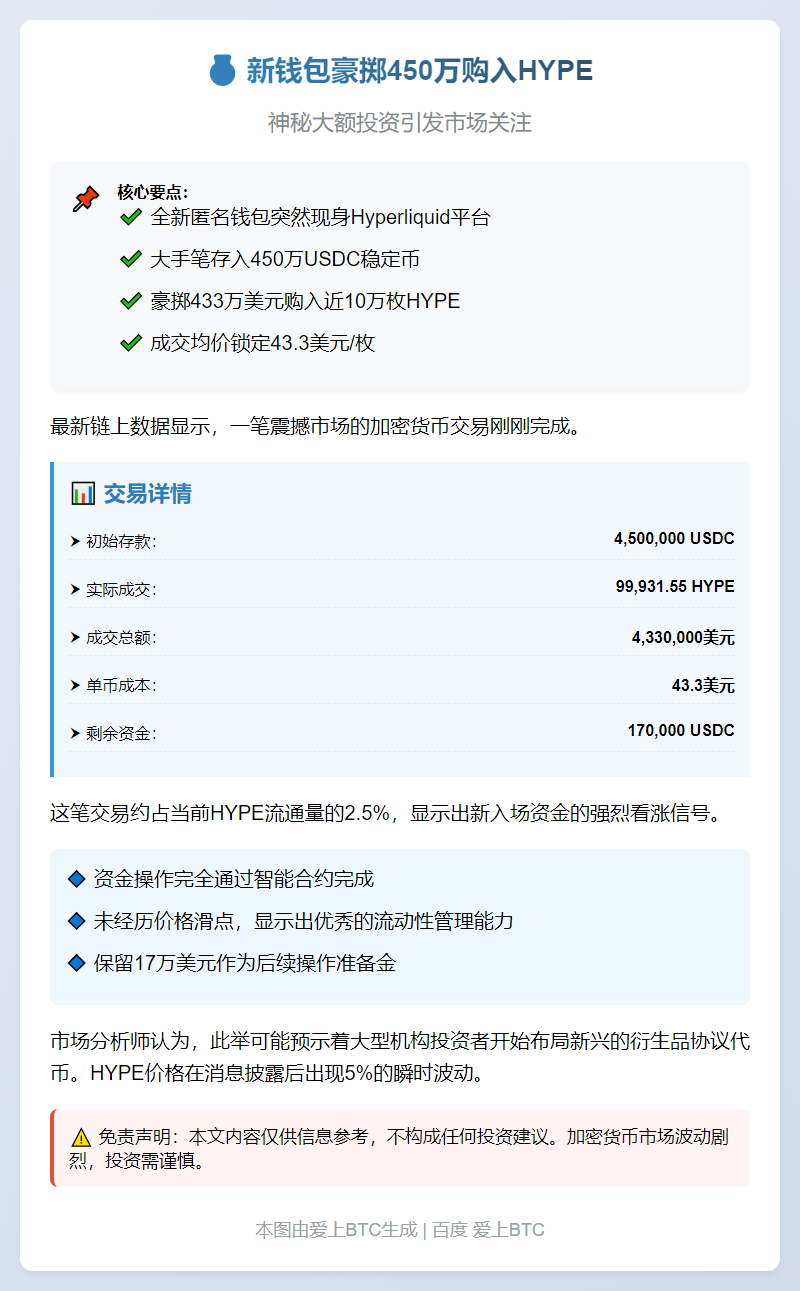
Task: Click the text 资金操作完全通过智能合约完成
Action: tap(233, 879)
